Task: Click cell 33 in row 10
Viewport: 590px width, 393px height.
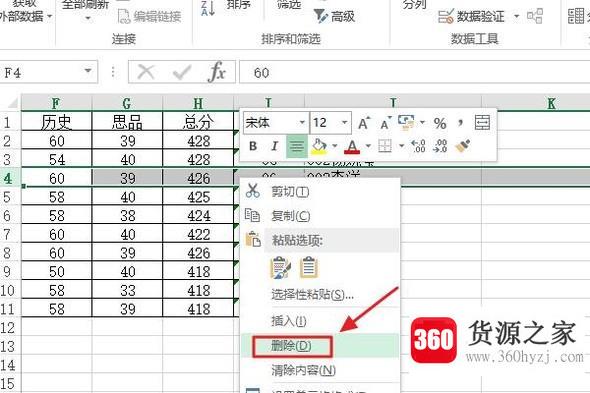Action: 127,290
